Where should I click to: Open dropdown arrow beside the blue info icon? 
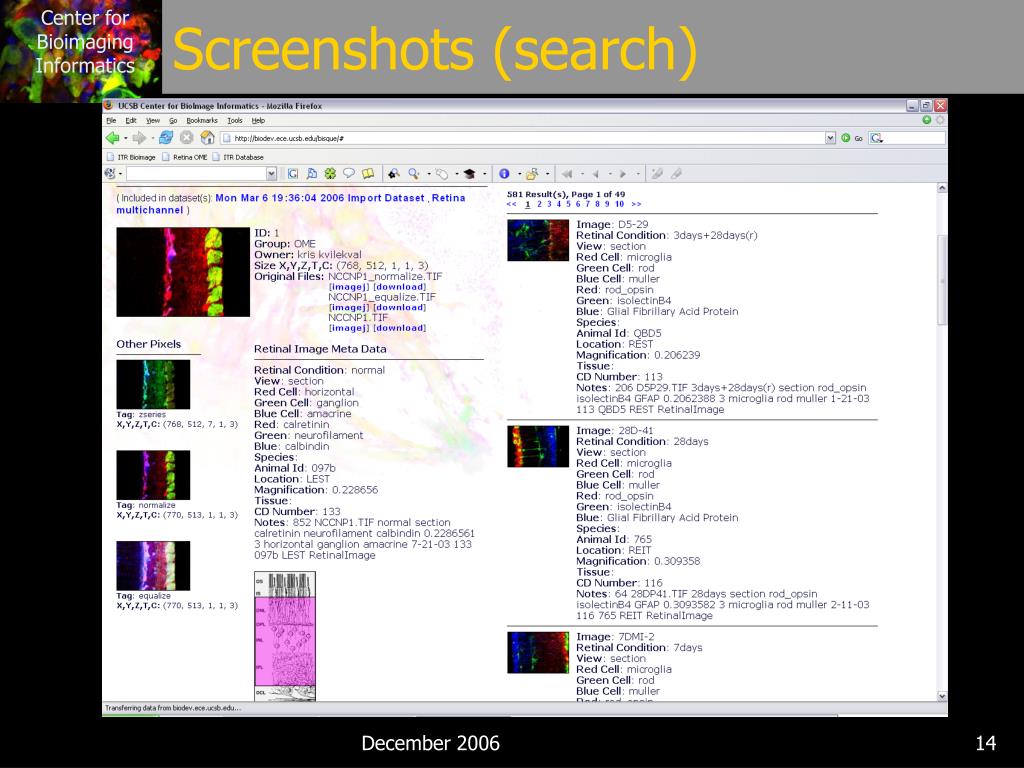pos(519,174)
